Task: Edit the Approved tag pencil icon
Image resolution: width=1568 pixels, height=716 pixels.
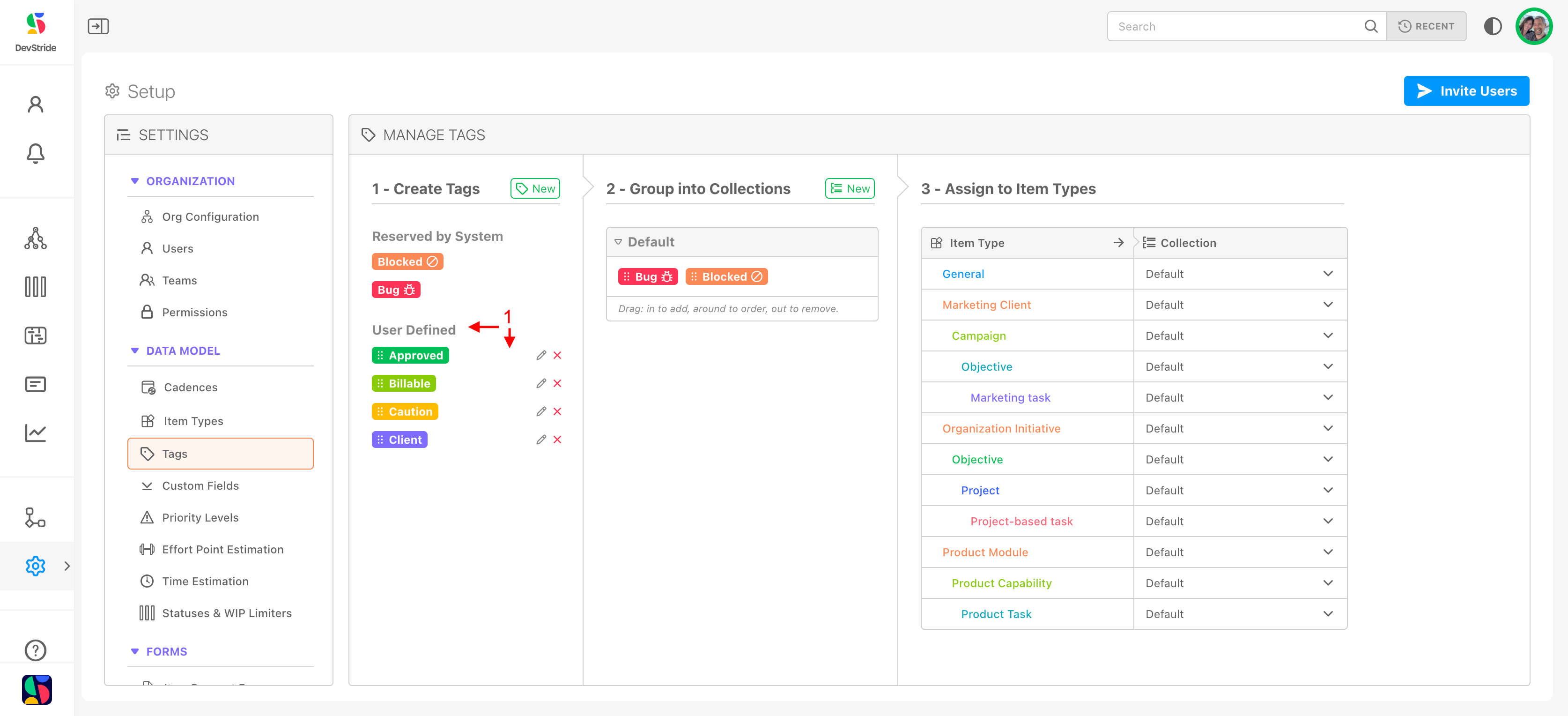Action: click(x=540, y=355)
